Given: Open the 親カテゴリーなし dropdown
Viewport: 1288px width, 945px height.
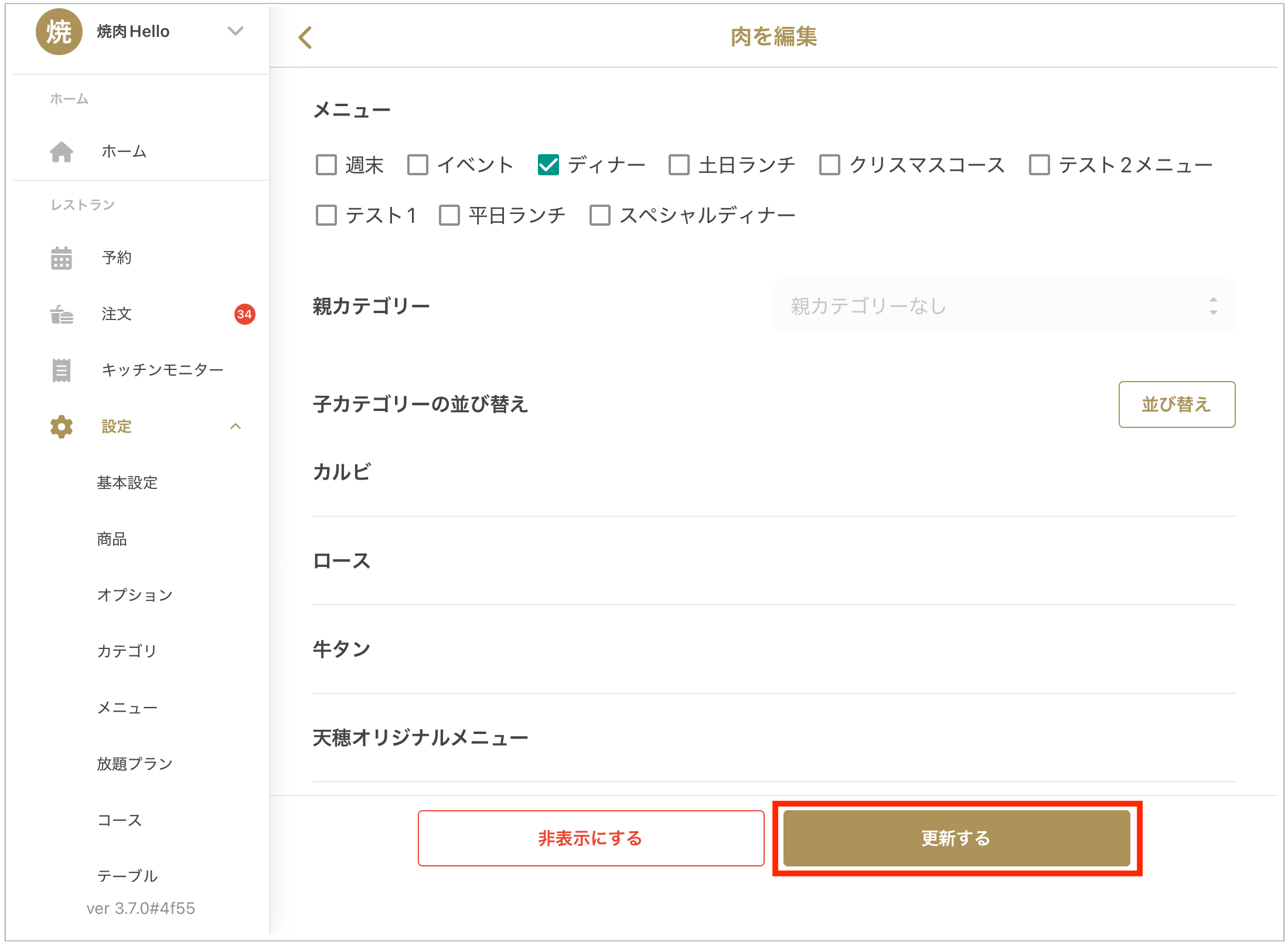Looking at the screenshot, I should point(1004,306).
